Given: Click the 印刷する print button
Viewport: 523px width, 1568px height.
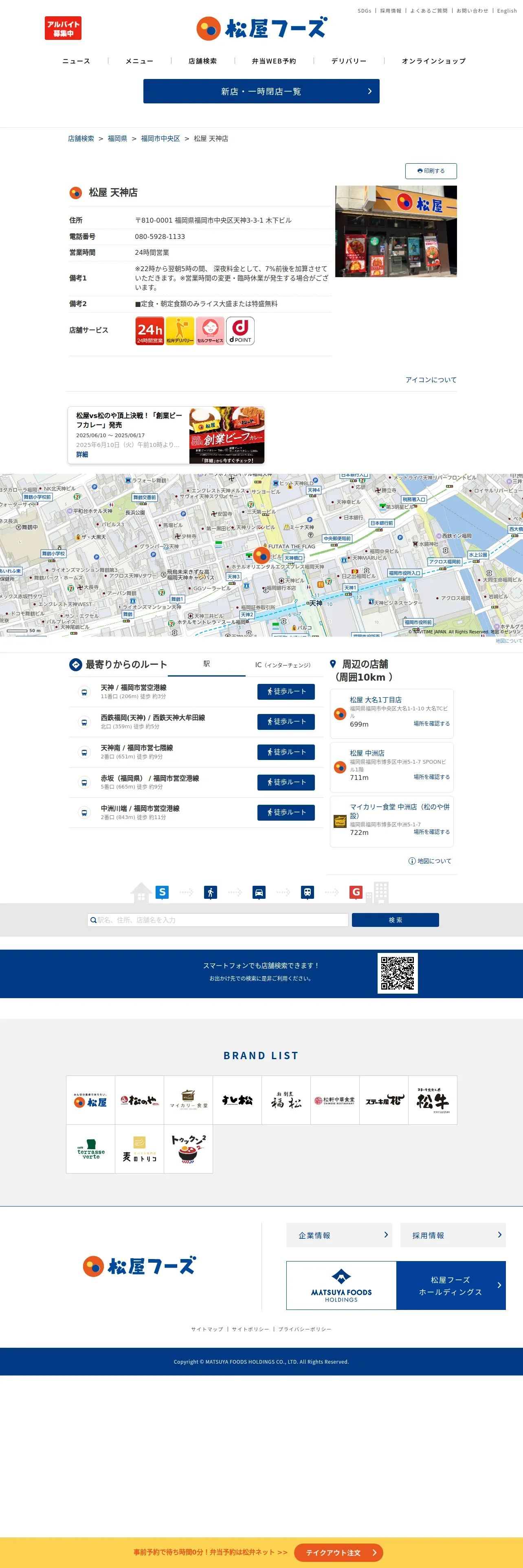Looking at the screenshot, I should [431, 171].
